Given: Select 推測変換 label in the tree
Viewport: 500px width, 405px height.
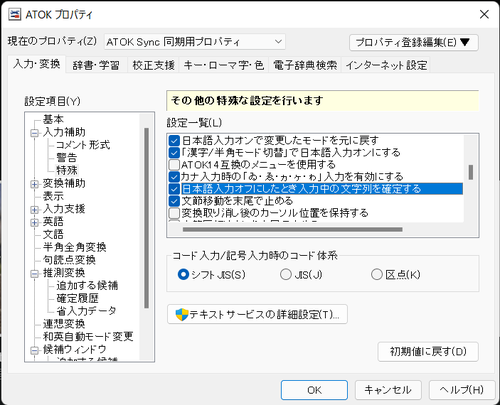Looking at the screenshot, I should coord(64,273).
